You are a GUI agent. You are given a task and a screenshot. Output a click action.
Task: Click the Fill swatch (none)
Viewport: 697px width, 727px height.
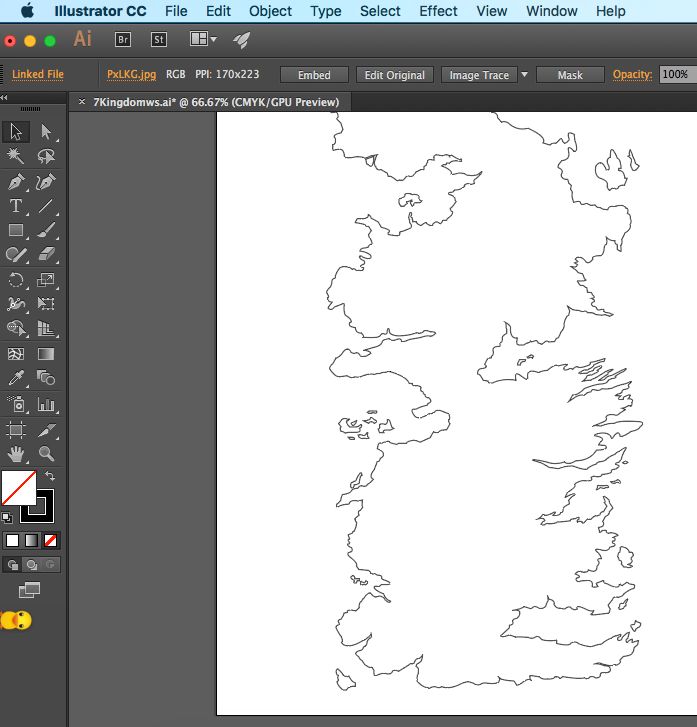(x=19, y=488)
